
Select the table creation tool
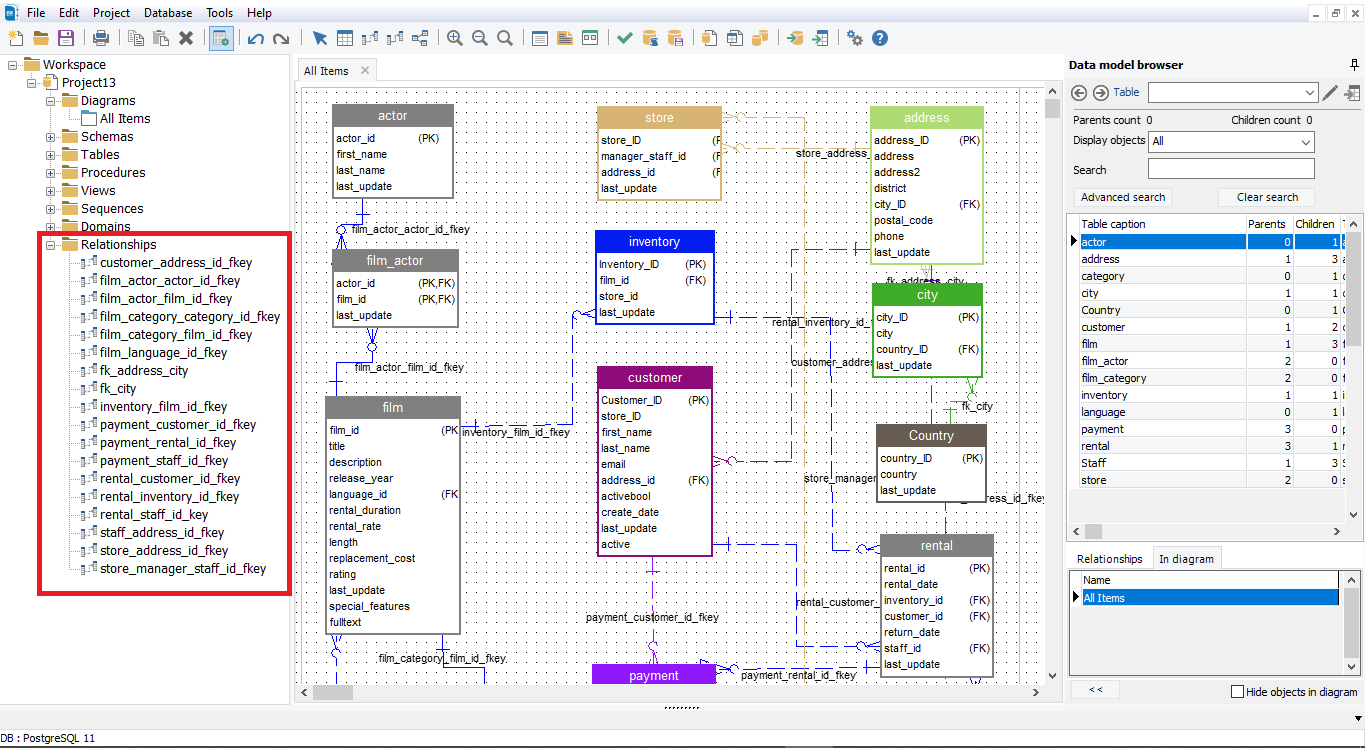tap(345, 37)
